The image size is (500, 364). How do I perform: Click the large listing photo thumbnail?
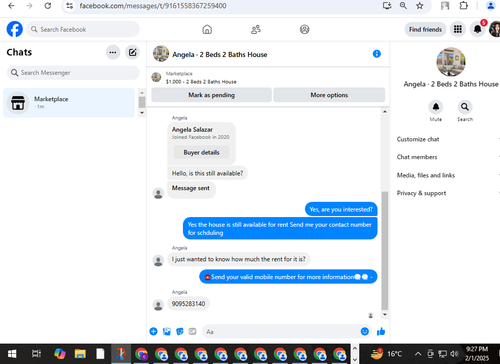pos(451,62)
